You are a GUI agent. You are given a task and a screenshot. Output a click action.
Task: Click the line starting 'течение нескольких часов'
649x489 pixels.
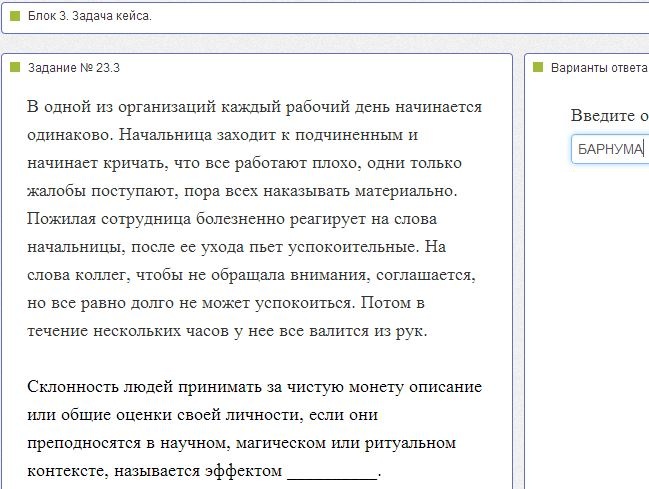(x=227, y=331)
